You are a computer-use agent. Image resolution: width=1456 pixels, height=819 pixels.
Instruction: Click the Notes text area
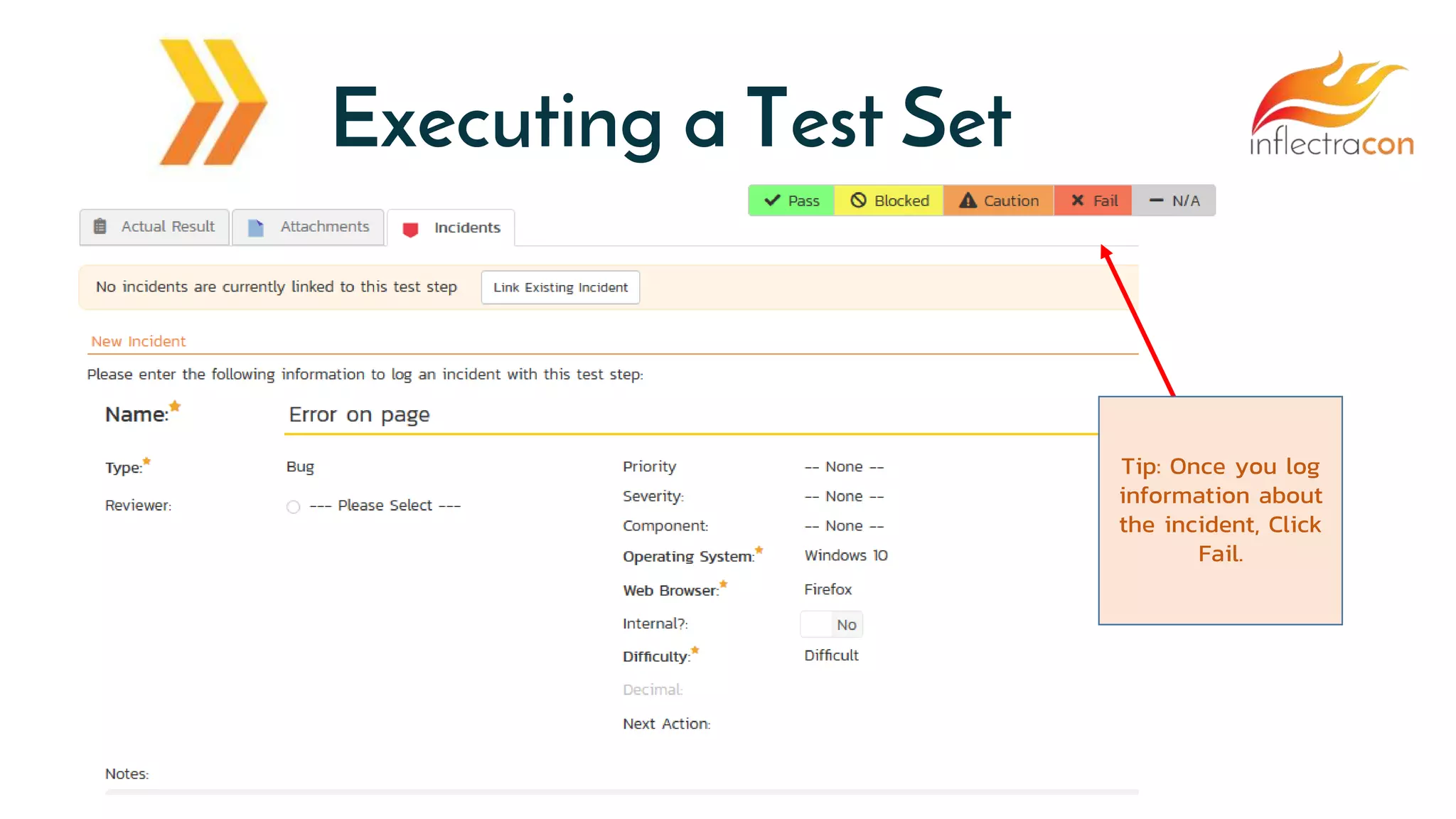pos(621,792)
